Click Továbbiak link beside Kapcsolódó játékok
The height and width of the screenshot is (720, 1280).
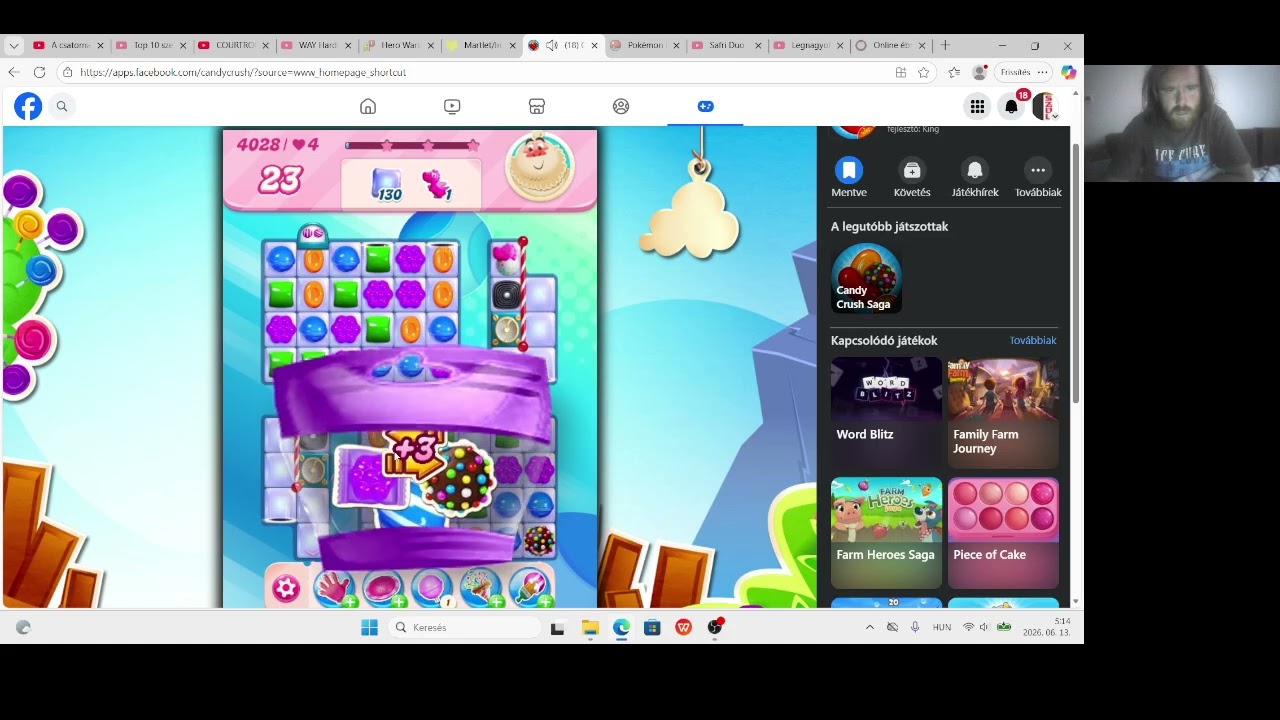[1033, 340]
